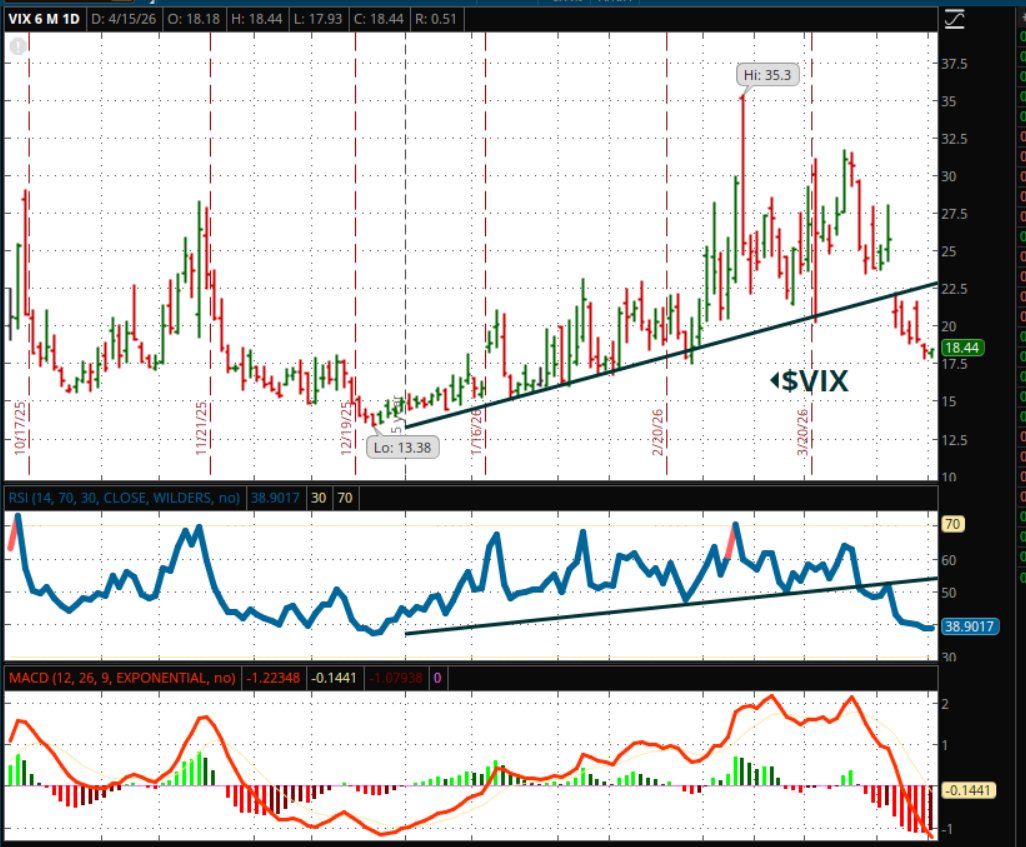Click the C: 18.44 close value

click(x=379, y=18)
